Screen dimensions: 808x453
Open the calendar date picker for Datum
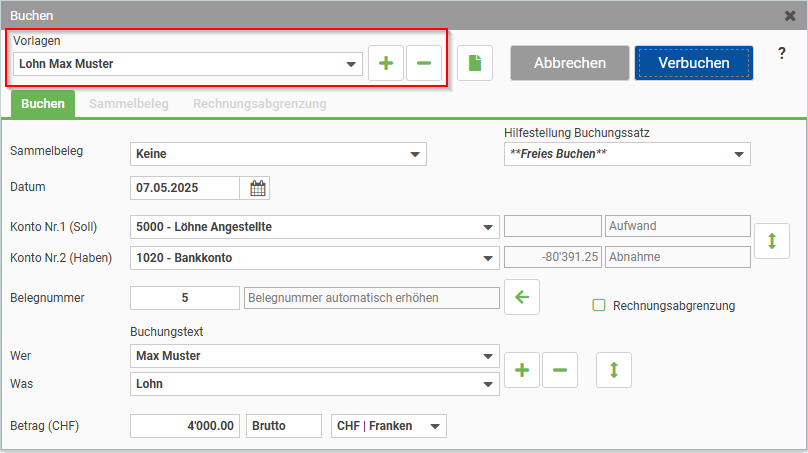click(x=257, y=188)
